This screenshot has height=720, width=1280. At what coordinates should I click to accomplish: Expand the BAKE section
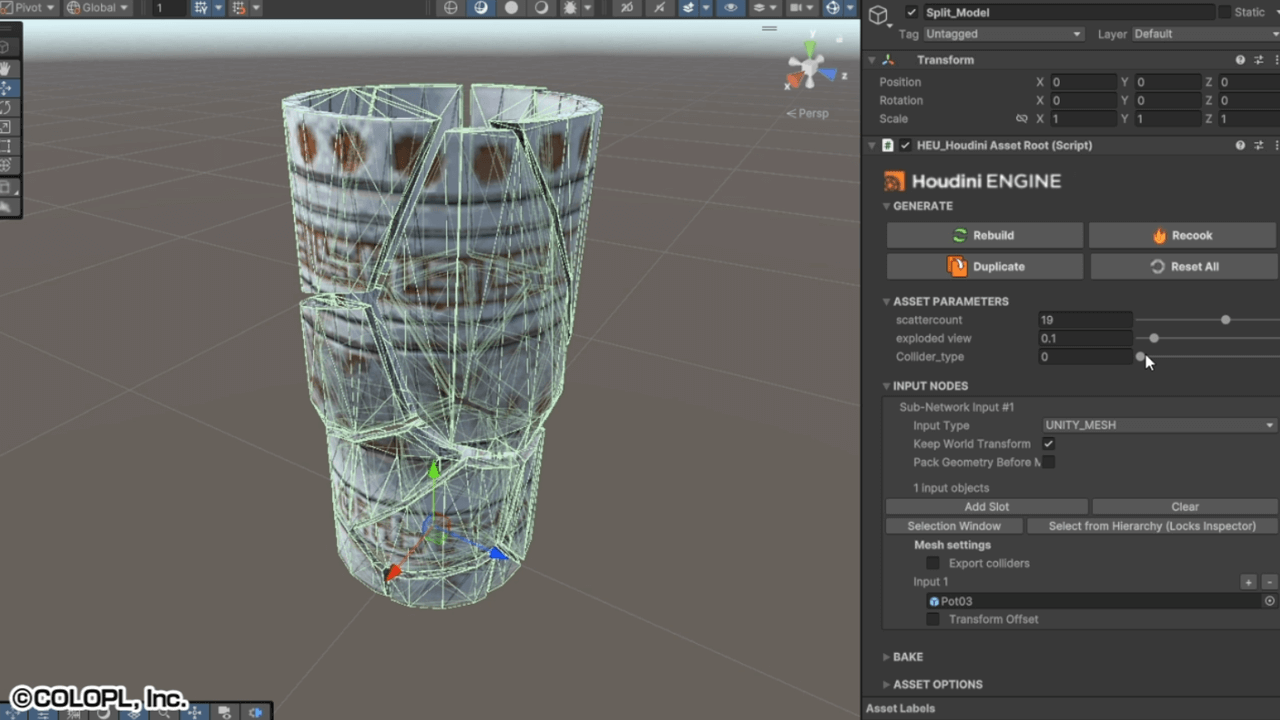(x=886, y=657)
